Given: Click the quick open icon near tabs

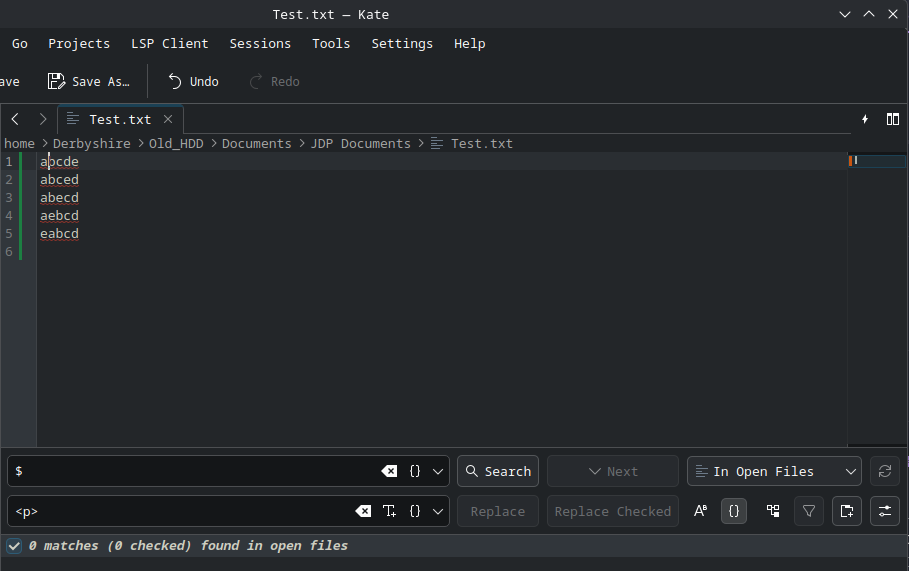Looking at the screenshot, I should tap(865, 119).
